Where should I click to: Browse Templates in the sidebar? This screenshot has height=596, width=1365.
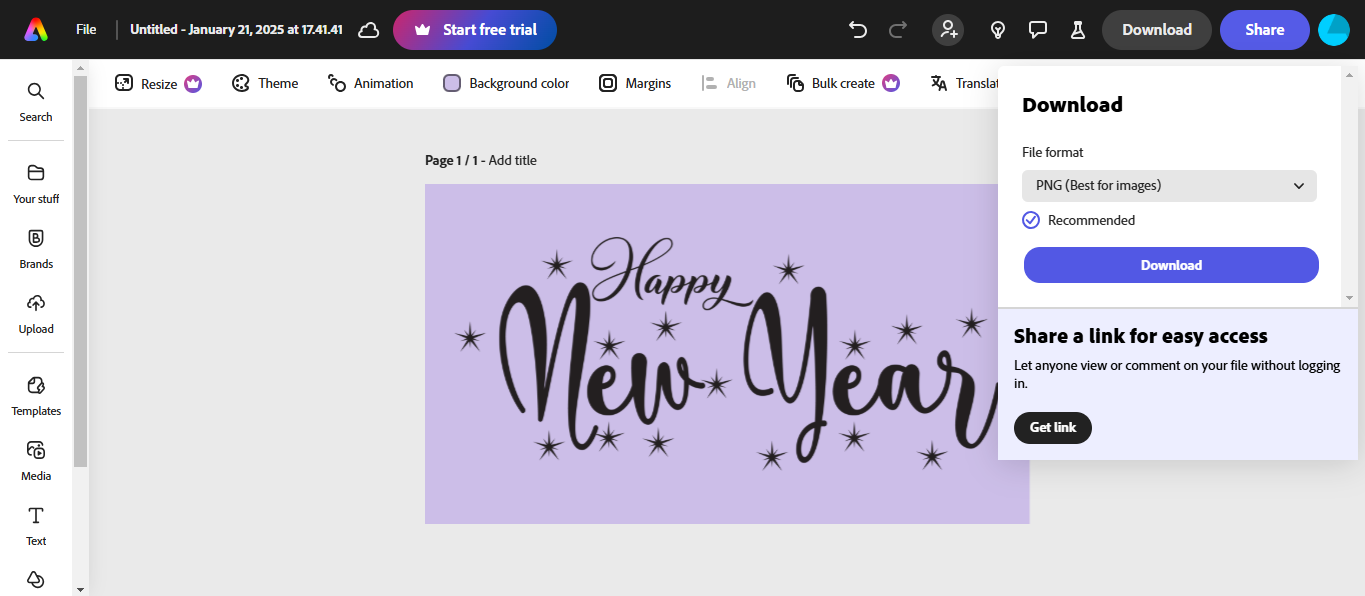36,396
